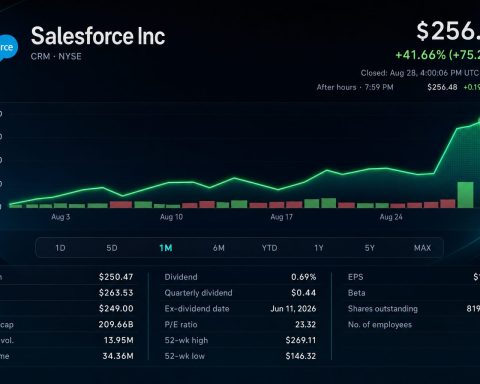Click the $263.53 value

pos(116,293)
